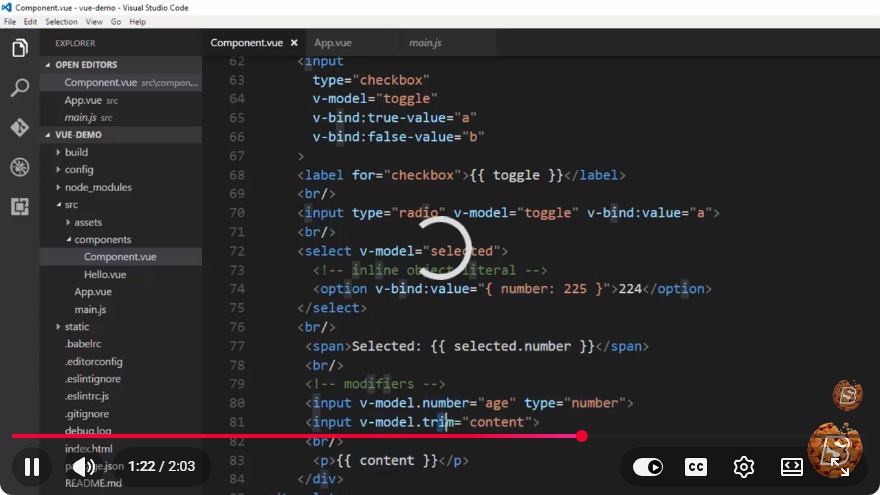Open the Selection menu
The image size is (880, 495).
point(61,22)
